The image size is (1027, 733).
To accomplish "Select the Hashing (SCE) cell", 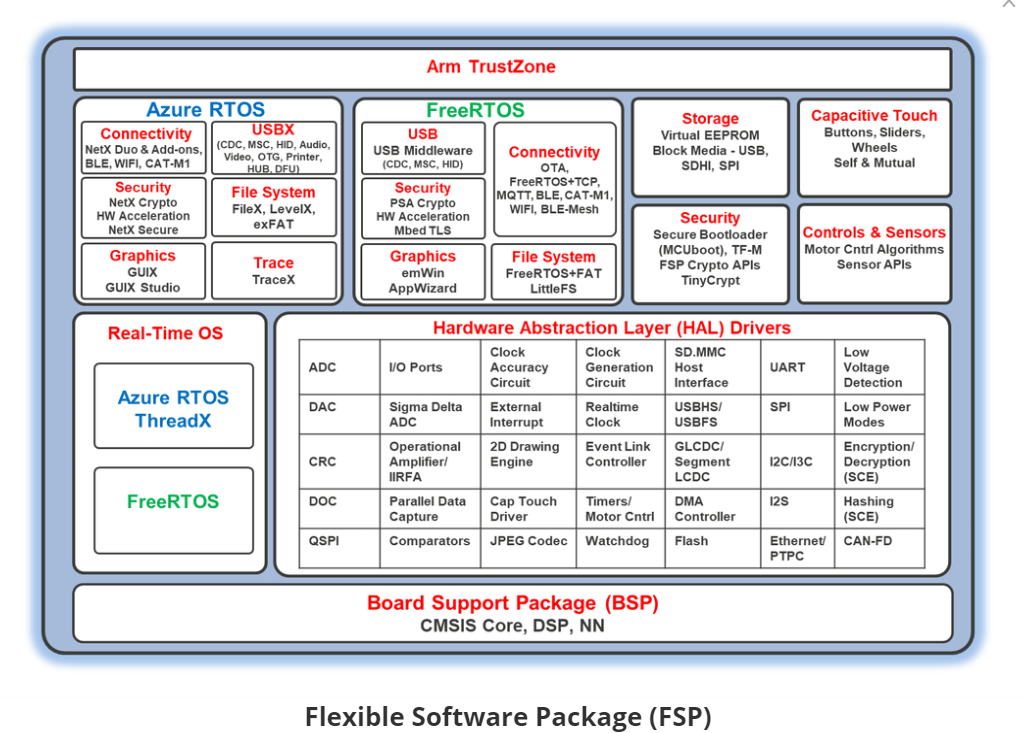I will pyautogui.click(x=880, y=509).
